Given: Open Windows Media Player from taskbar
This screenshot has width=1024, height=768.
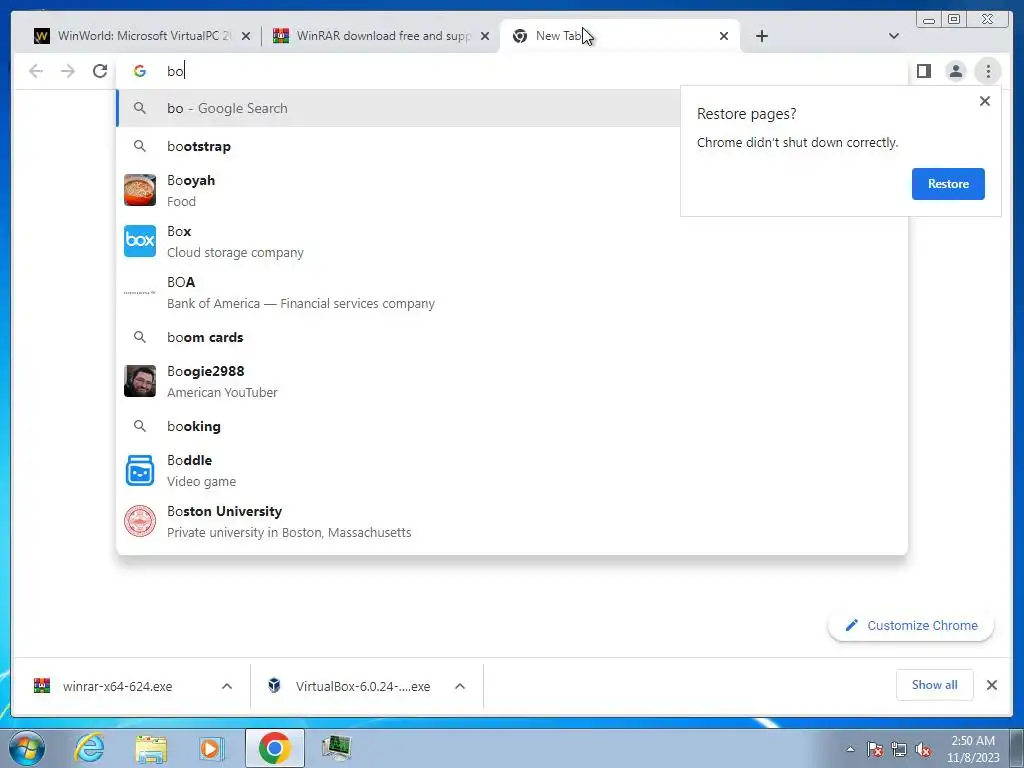Looking at the screenshot, I should (212, 748).
